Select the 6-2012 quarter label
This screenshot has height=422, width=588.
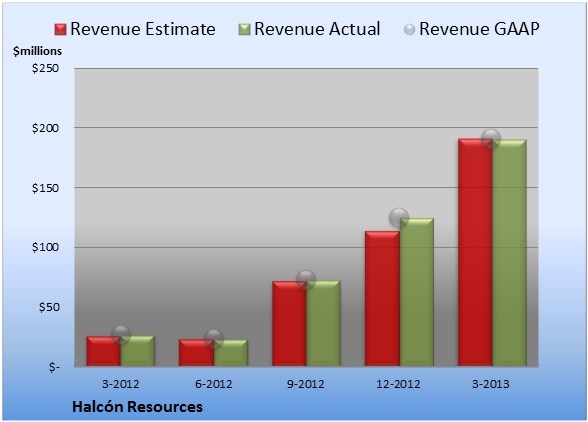coord(213,384)
